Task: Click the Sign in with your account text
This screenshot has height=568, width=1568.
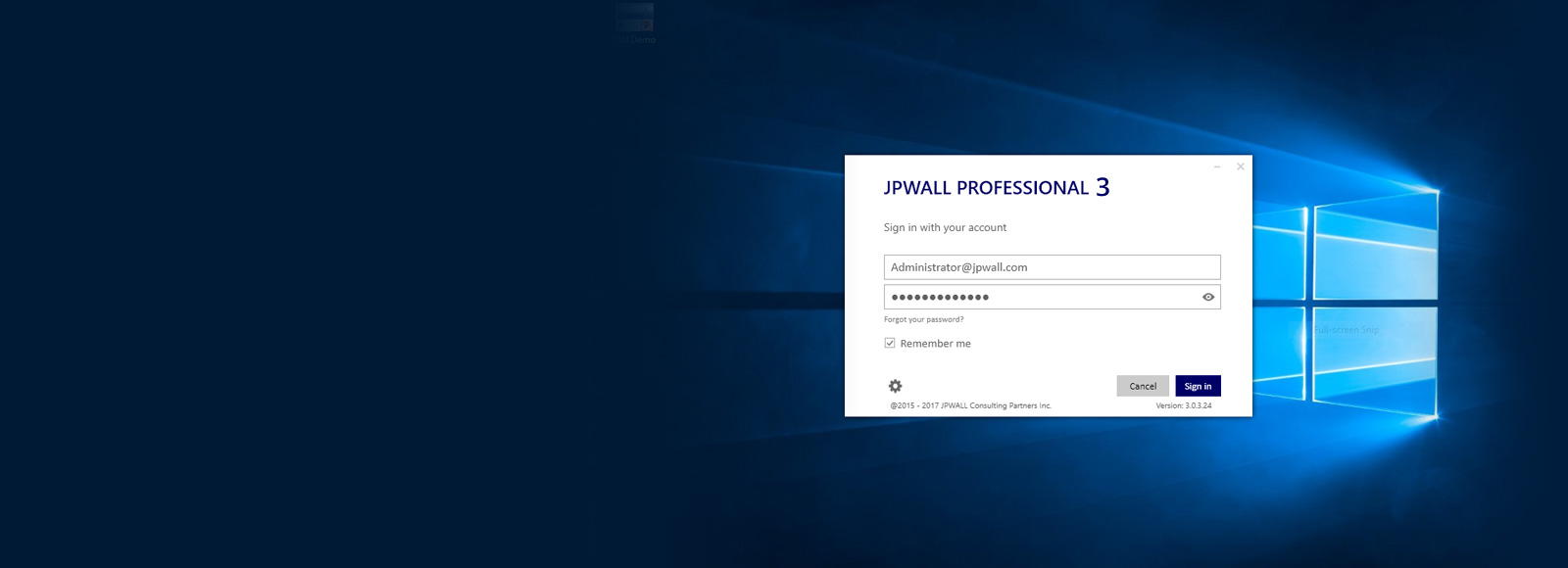Action: [x=945, y=227]
